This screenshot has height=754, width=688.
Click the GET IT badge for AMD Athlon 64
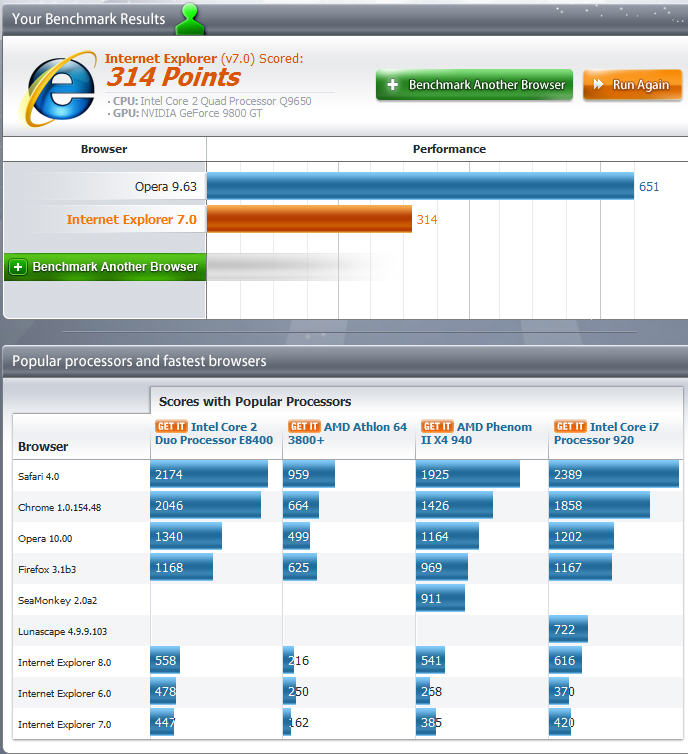(304, 427)
